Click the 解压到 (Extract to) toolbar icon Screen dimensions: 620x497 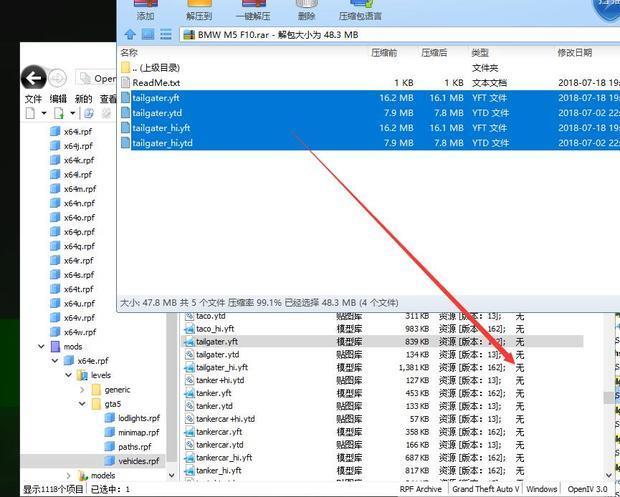tap(198, 10)
